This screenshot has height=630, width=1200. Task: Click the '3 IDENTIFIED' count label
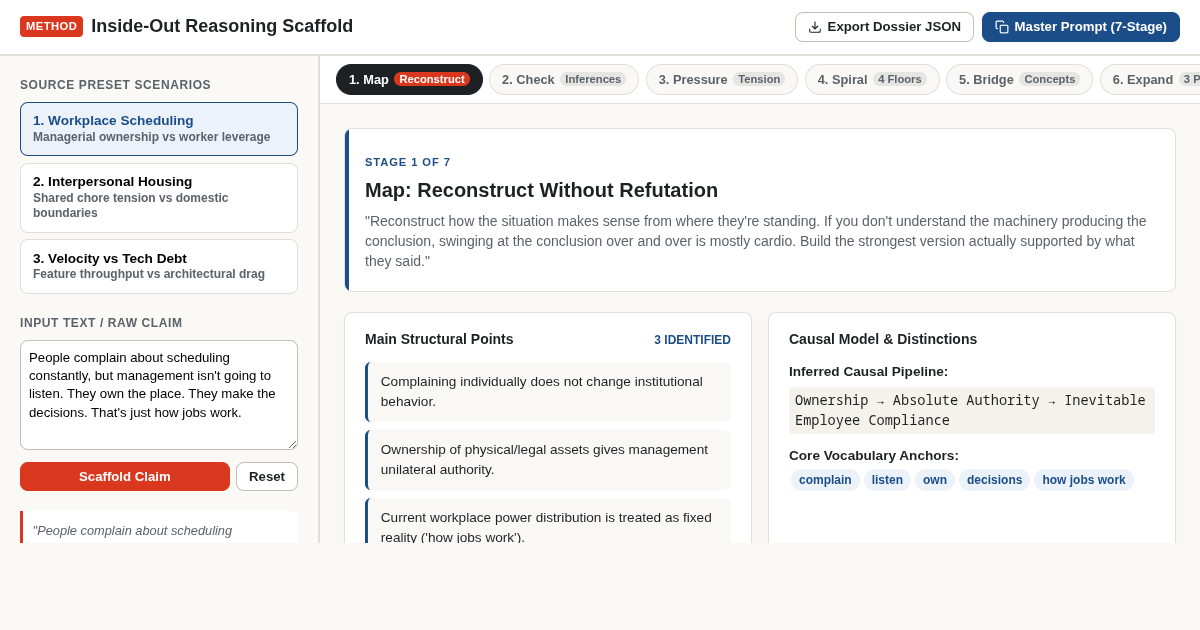(692, 340)
